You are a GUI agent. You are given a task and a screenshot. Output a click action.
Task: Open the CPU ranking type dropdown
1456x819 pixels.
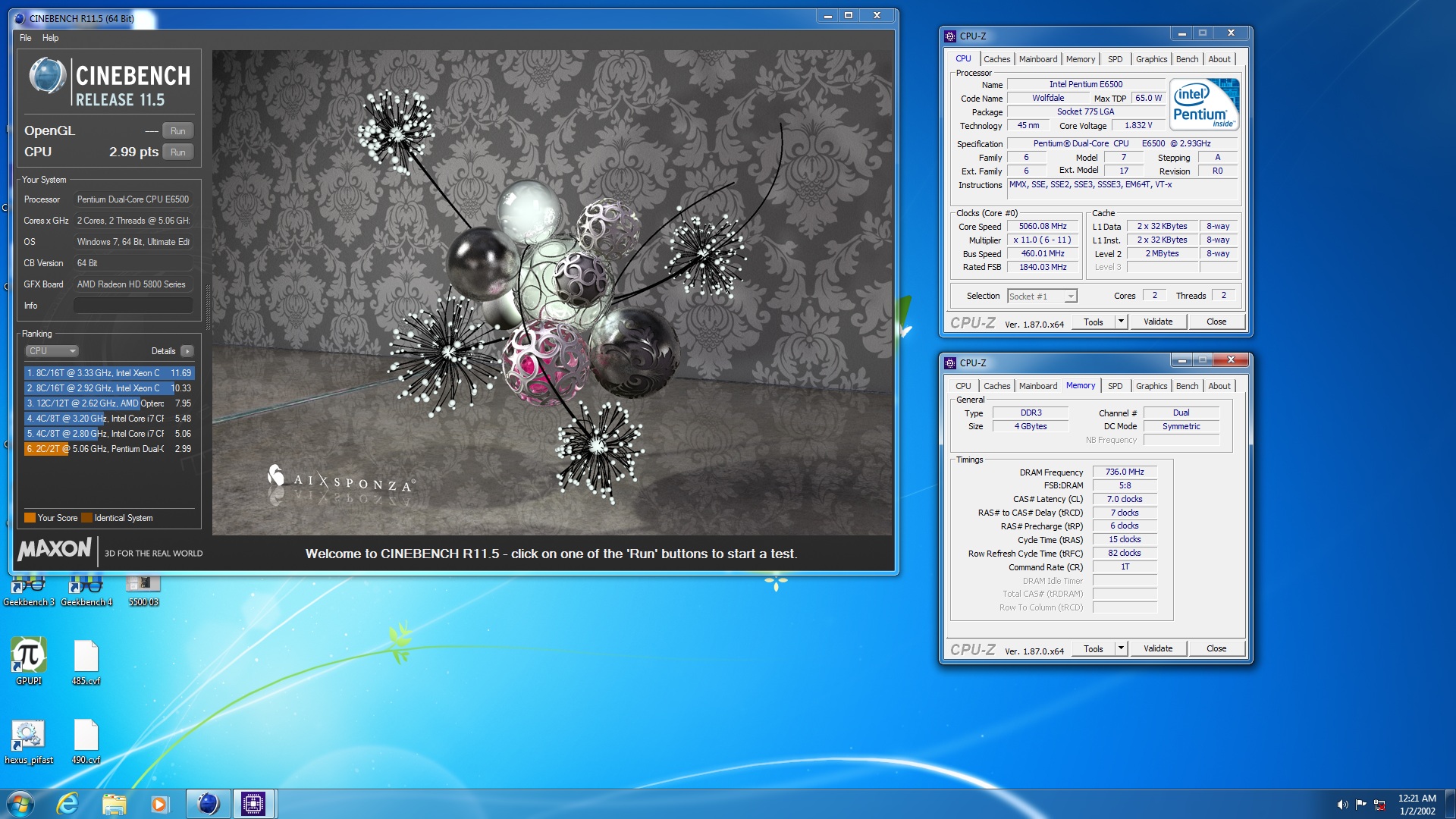(x=52, y=351)
